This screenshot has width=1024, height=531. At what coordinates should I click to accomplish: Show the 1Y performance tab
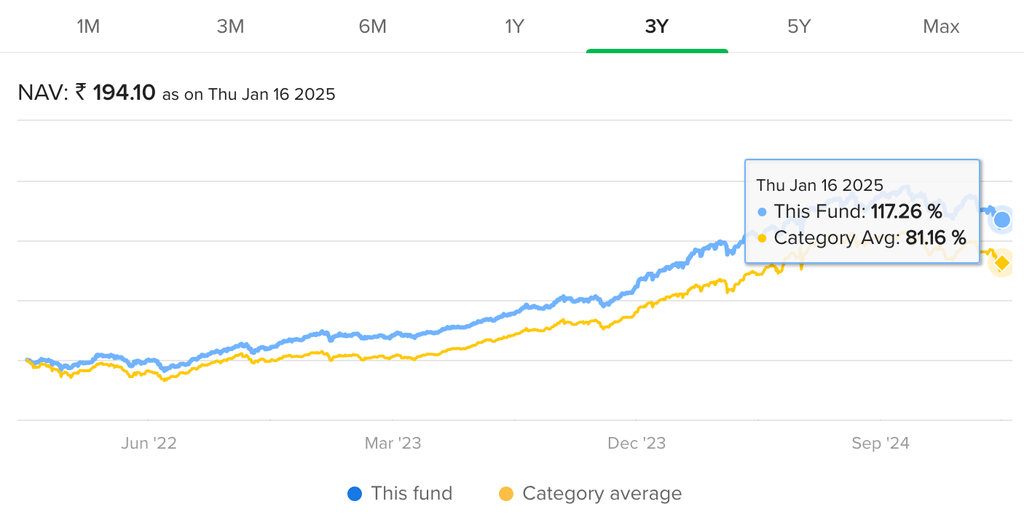click(514, 27)
